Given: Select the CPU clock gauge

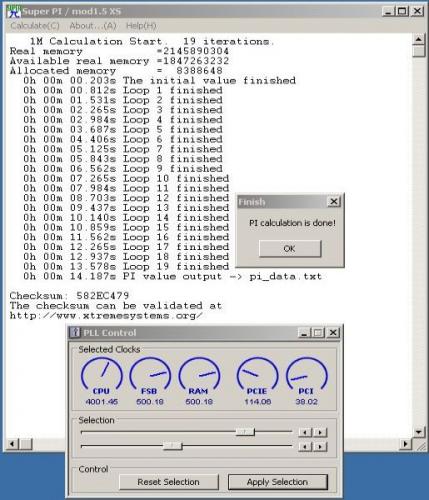Looking at the screenshot, I should tap(102, 376).
